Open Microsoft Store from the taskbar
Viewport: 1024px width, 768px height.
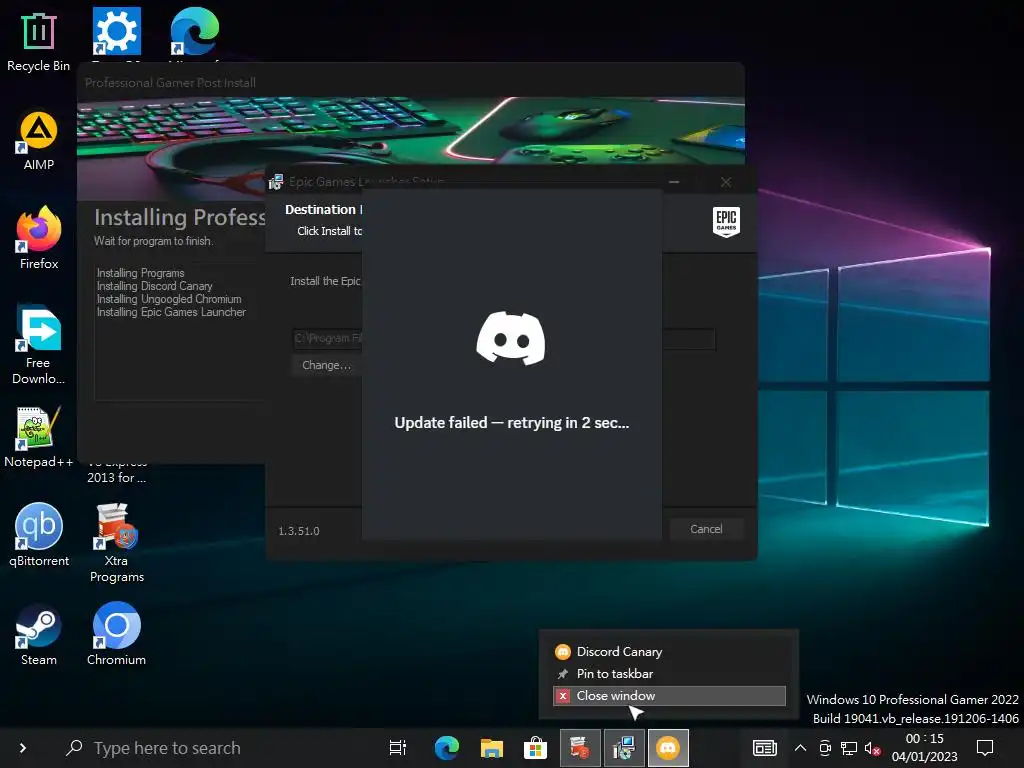536,748
